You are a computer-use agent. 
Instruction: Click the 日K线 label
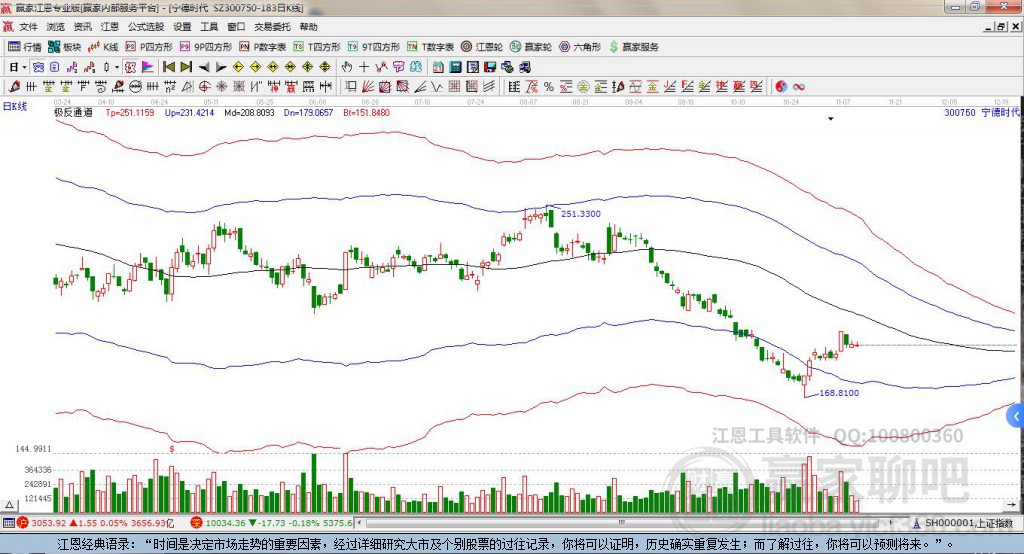coord(15,106)
